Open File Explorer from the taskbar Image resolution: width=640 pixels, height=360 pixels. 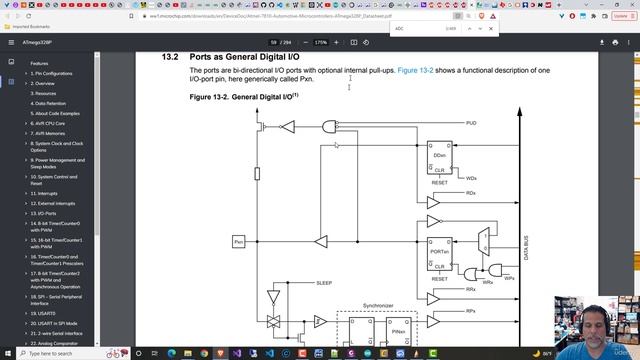188,353
